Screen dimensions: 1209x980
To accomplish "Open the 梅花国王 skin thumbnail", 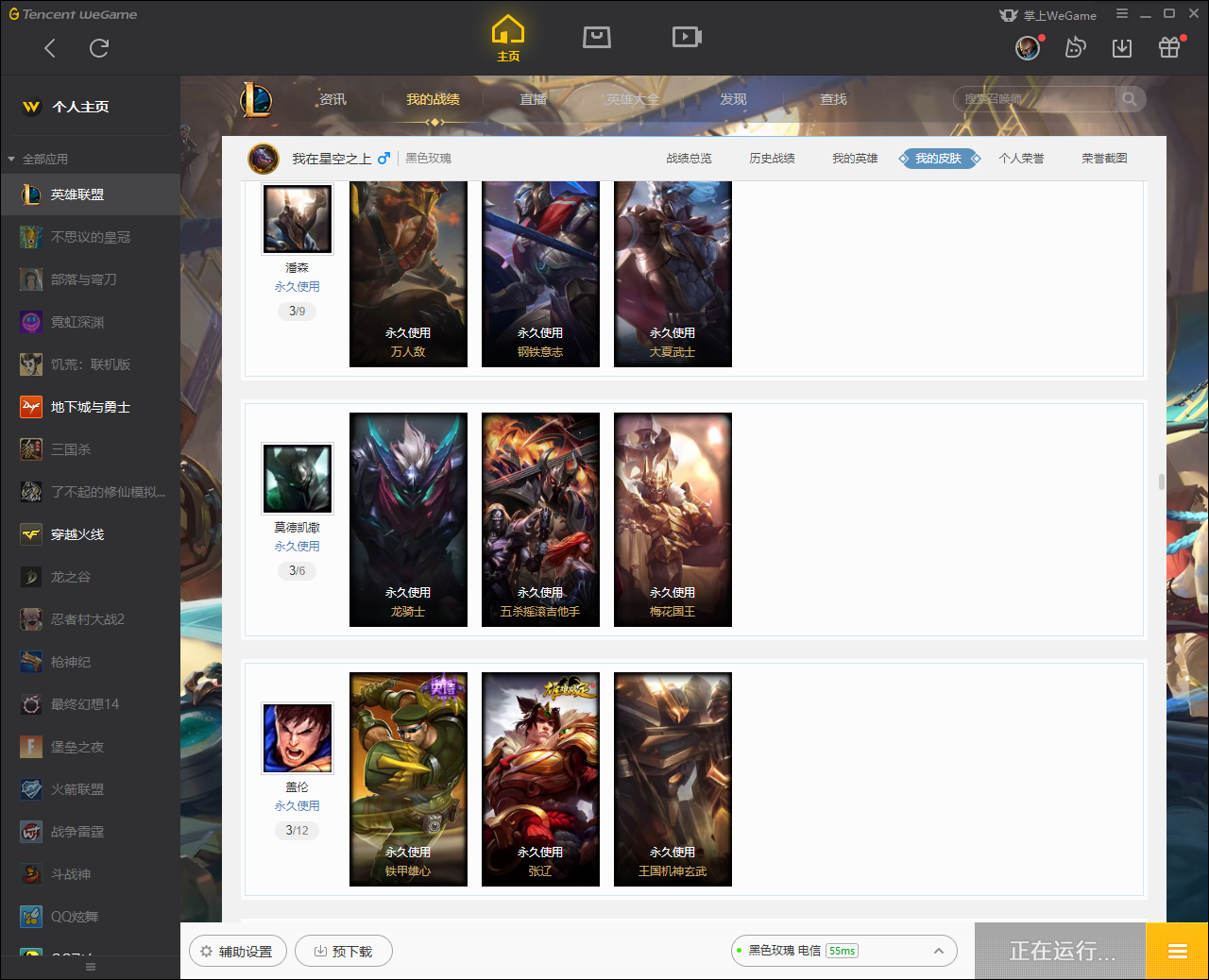I will click(x=673, y=519).
